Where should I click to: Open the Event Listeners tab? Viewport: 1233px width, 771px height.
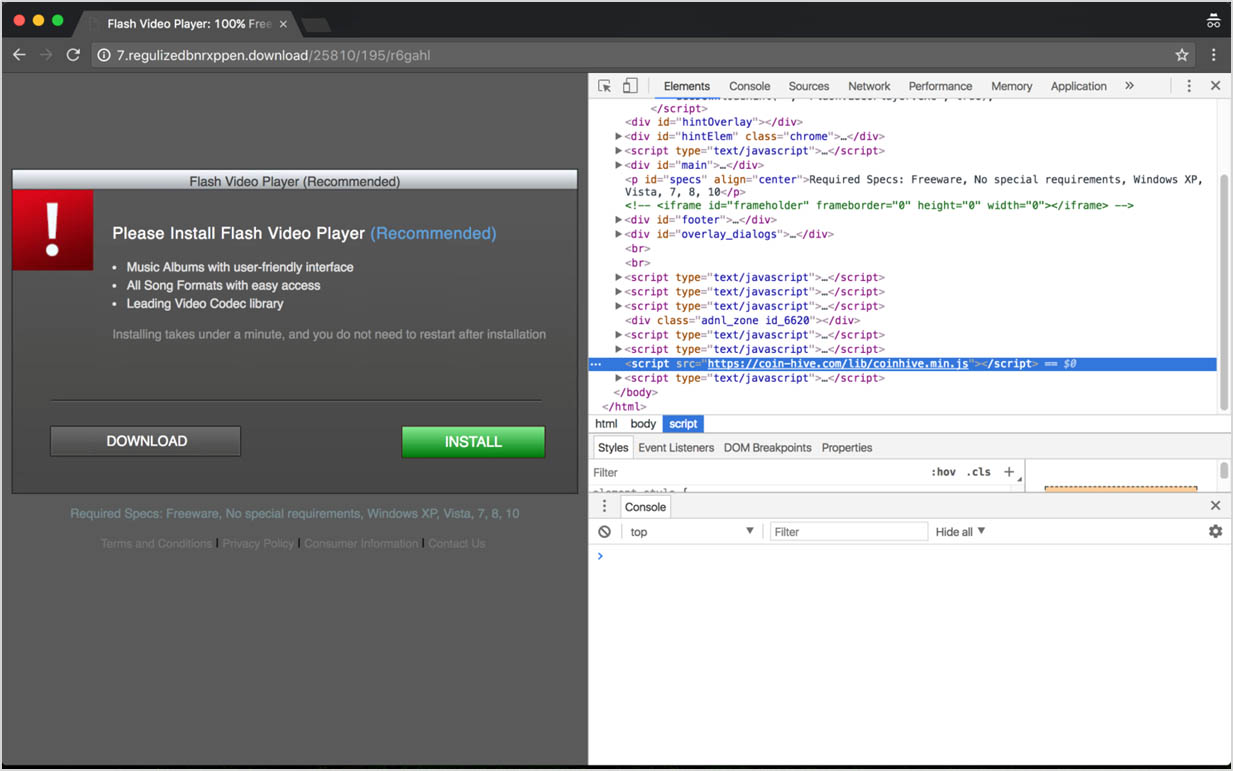[x=676, y=448]
